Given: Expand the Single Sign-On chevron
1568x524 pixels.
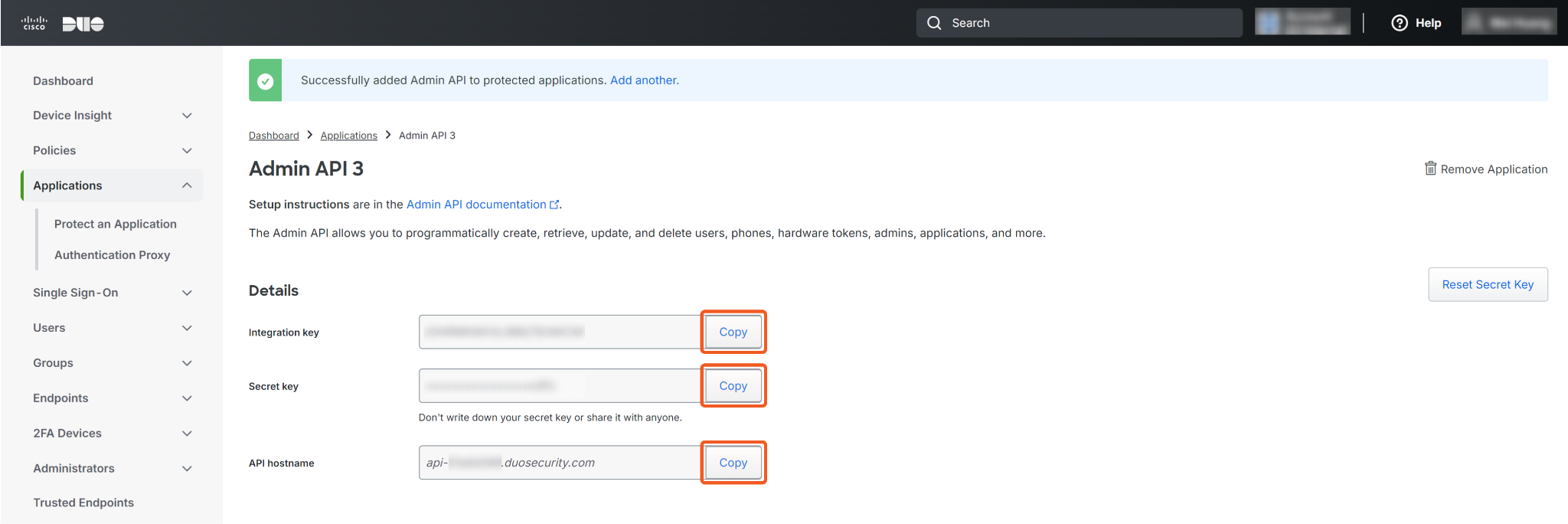Looking at the screenshot, I should 187,293.
